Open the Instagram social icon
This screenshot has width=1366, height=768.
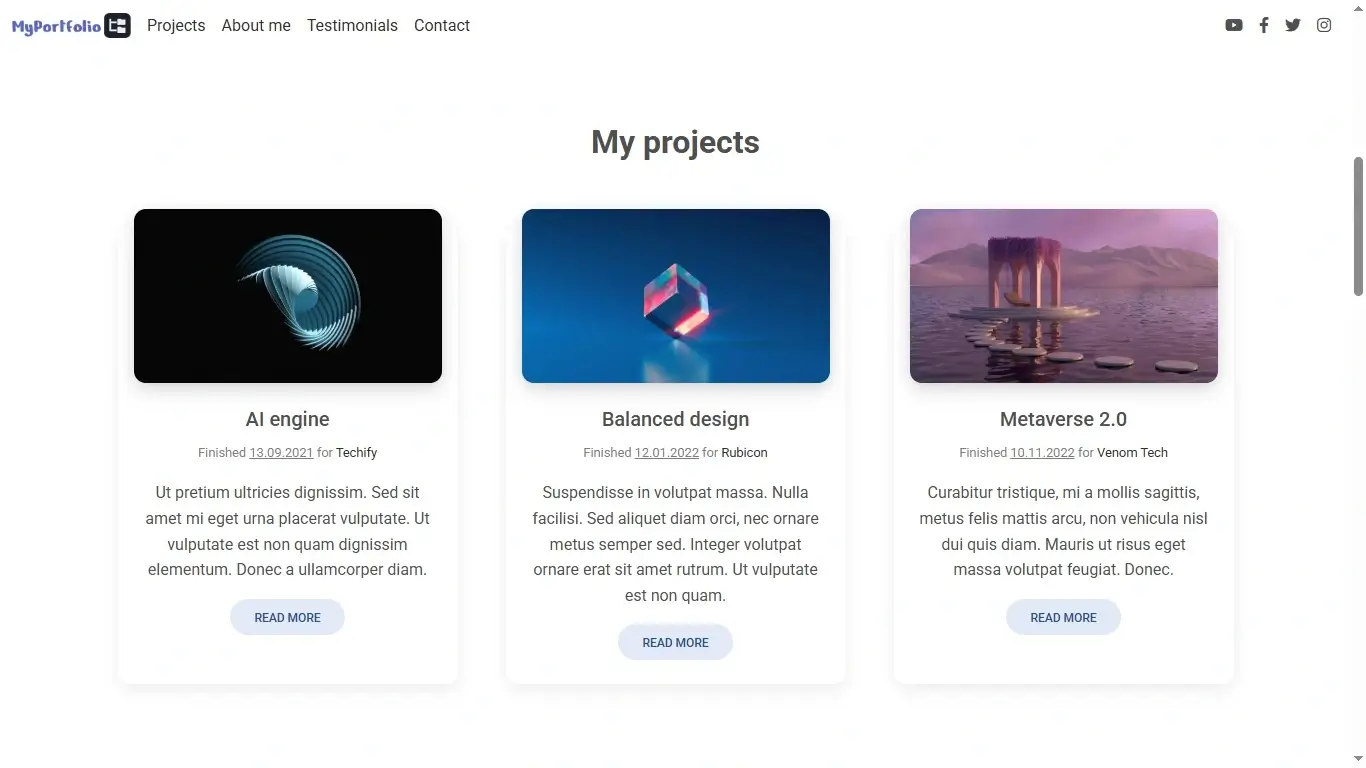1324,25
